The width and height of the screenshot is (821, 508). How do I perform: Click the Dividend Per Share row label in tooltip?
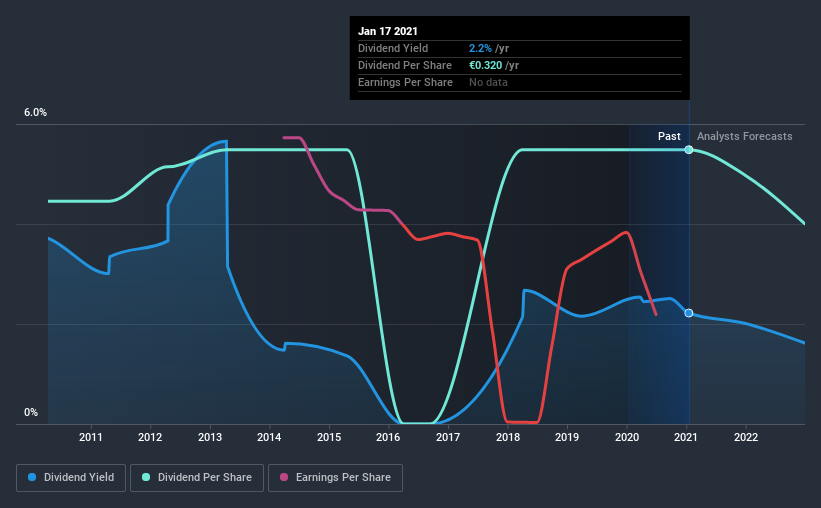click(x=405, y=65)
